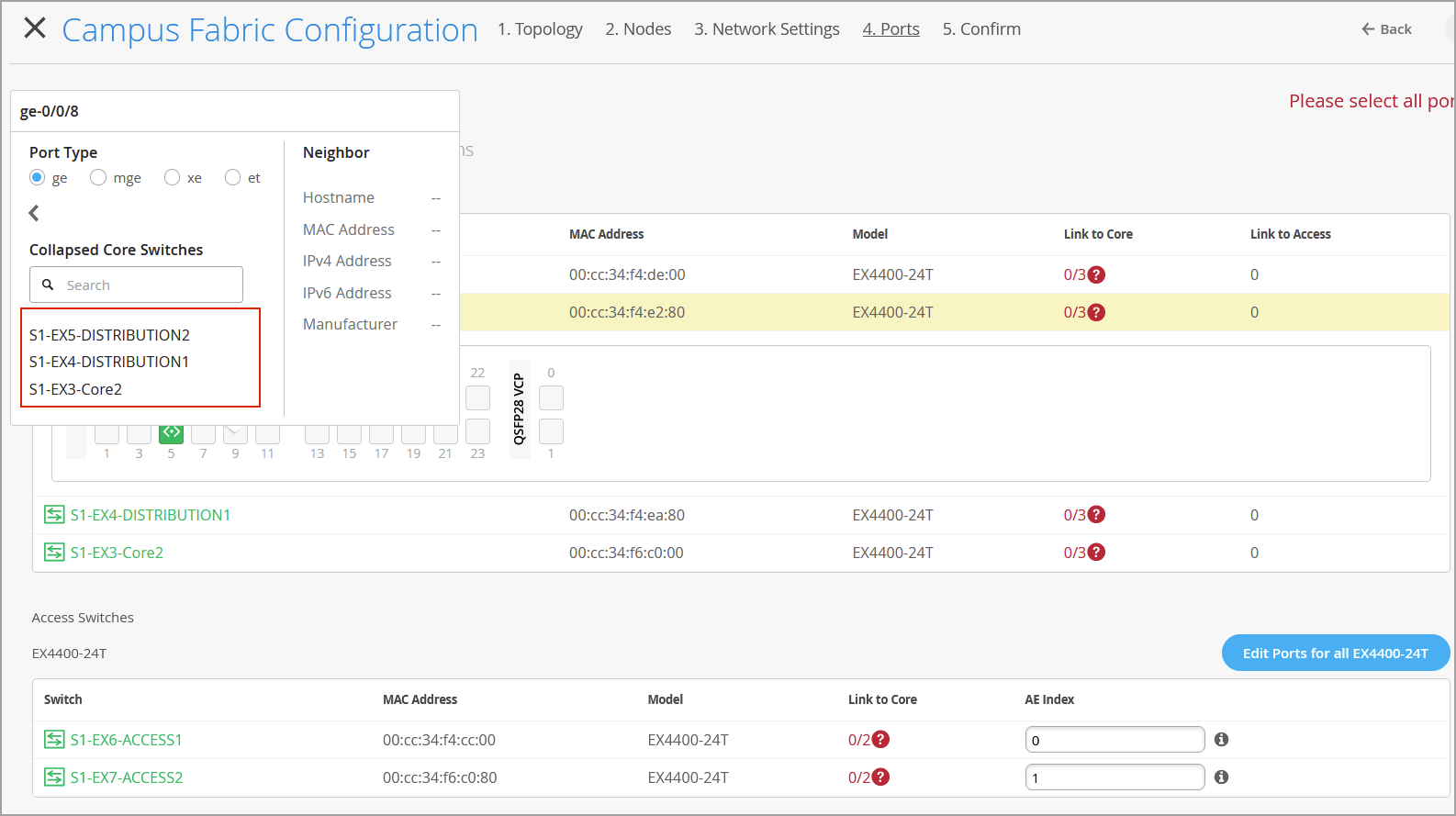Click the switch icon beside S1-EX6-ACCESS1

[x=54, y=740]
